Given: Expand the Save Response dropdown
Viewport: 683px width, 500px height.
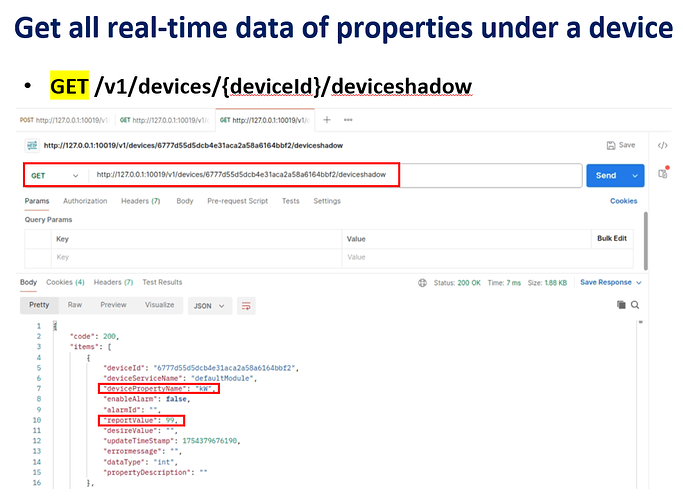Looking at the screenshot, I should pos(639,283).
